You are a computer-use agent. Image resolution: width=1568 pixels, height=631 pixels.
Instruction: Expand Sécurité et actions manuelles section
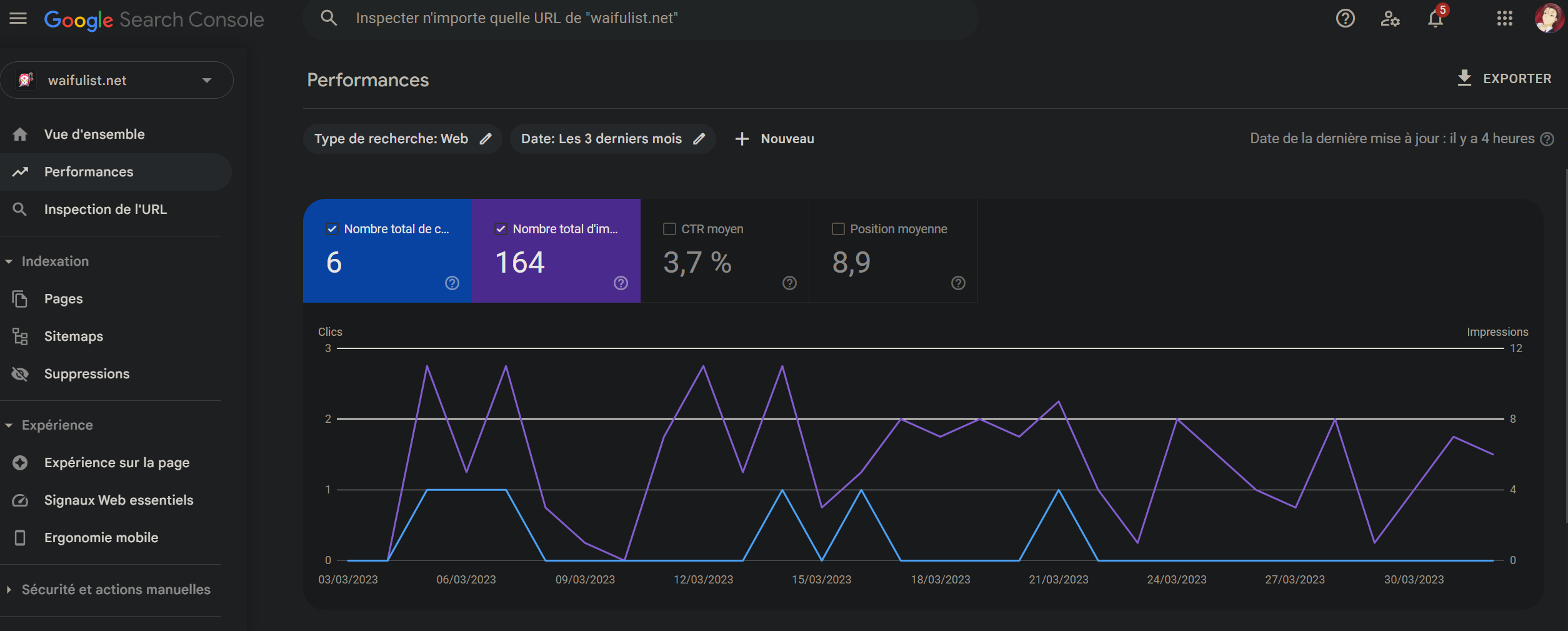tap(9, 590)
